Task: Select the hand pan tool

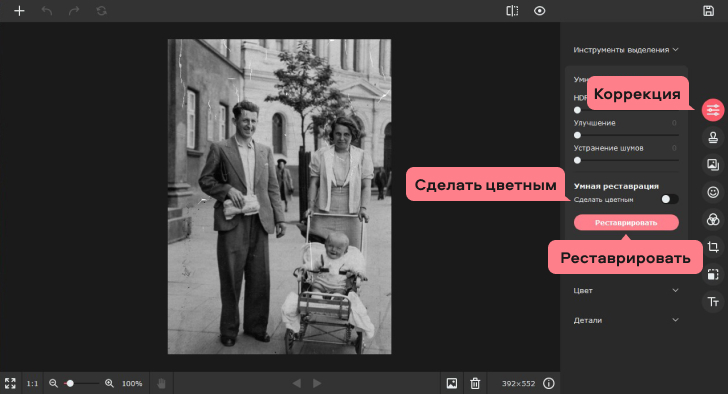Action: click(161, 383)
